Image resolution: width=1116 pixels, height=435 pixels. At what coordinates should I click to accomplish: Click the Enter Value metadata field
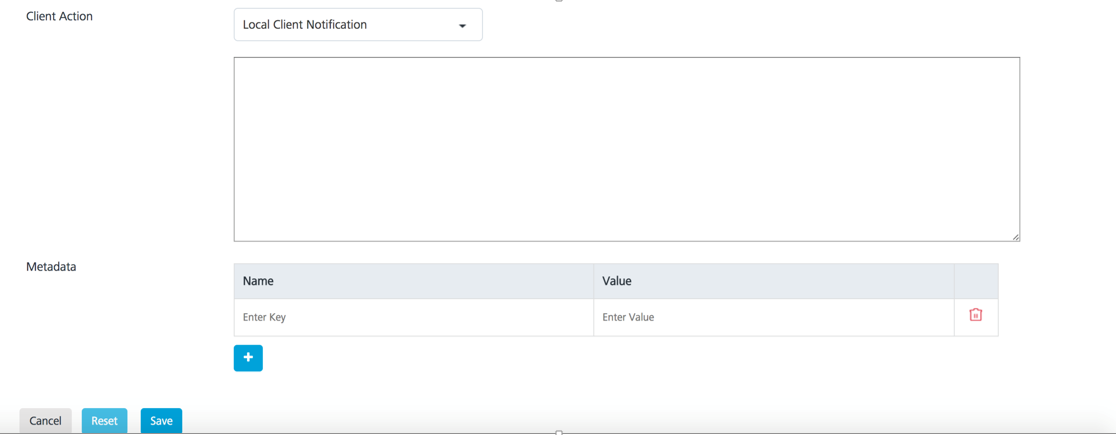(x=773, y=317)
